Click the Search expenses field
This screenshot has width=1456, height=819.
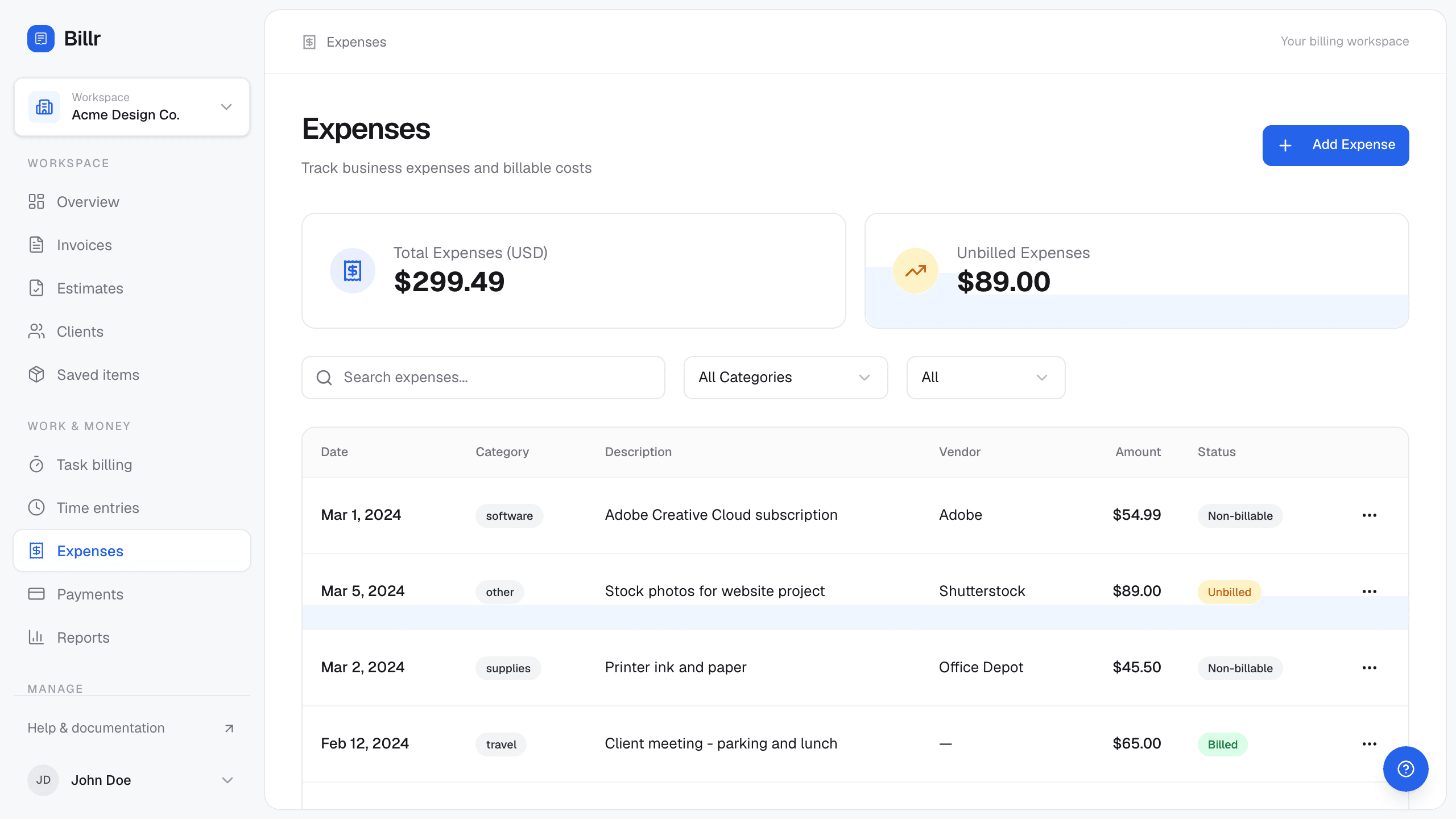[483, 378]
